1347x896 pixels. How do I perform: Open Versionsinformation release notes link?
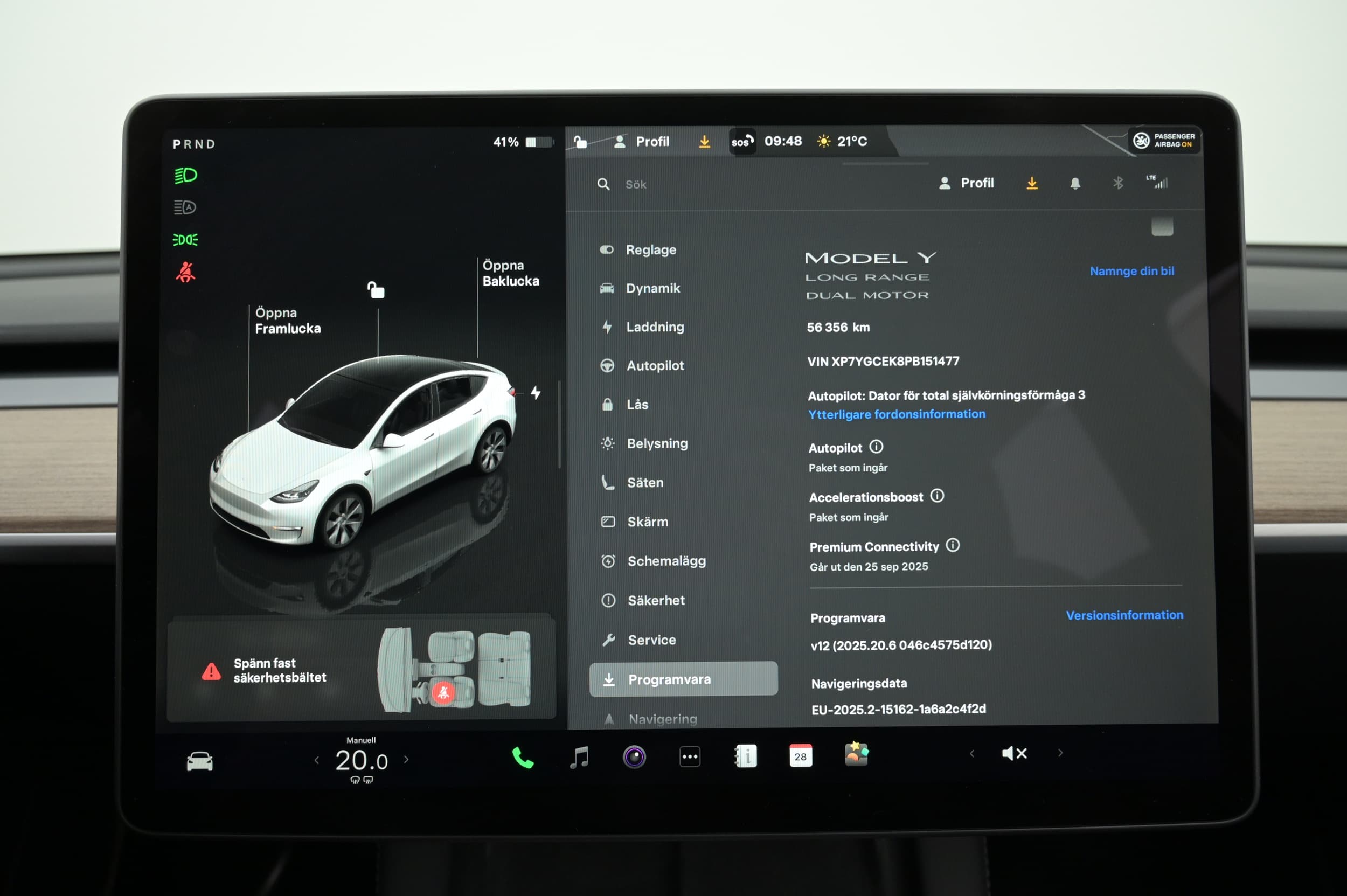[1124, 615]
